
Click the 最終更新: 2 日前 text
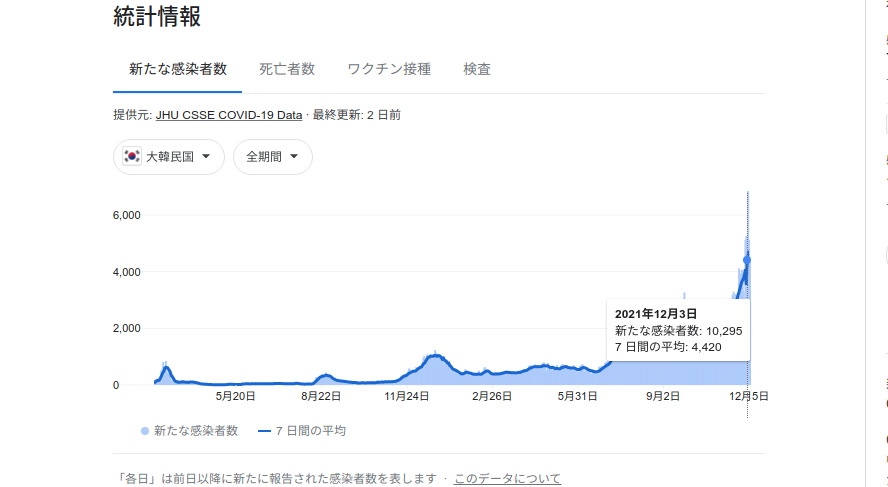[x=357, y=115]
